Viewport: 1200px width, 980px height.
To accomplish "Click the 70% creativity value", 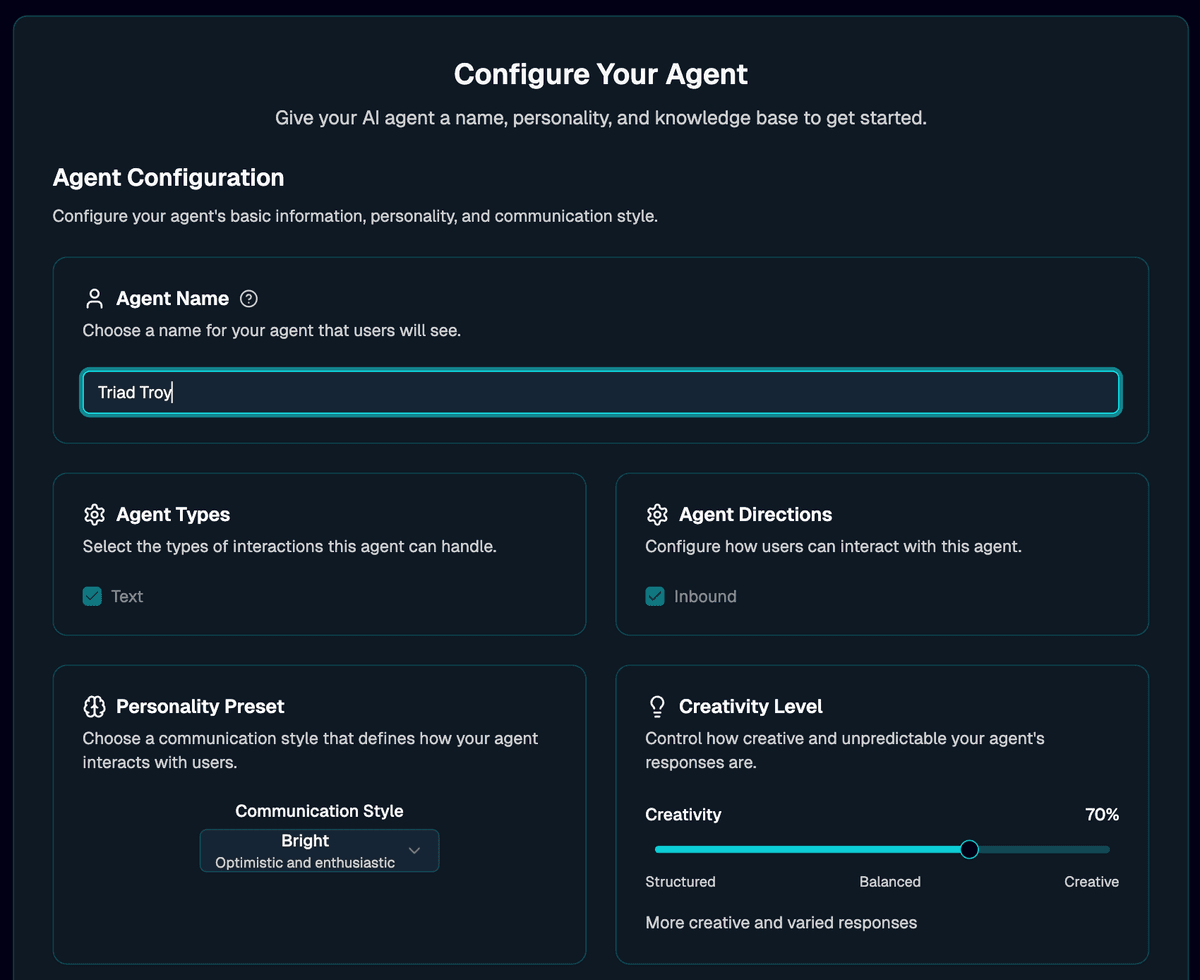I will tap(1102, 815).
